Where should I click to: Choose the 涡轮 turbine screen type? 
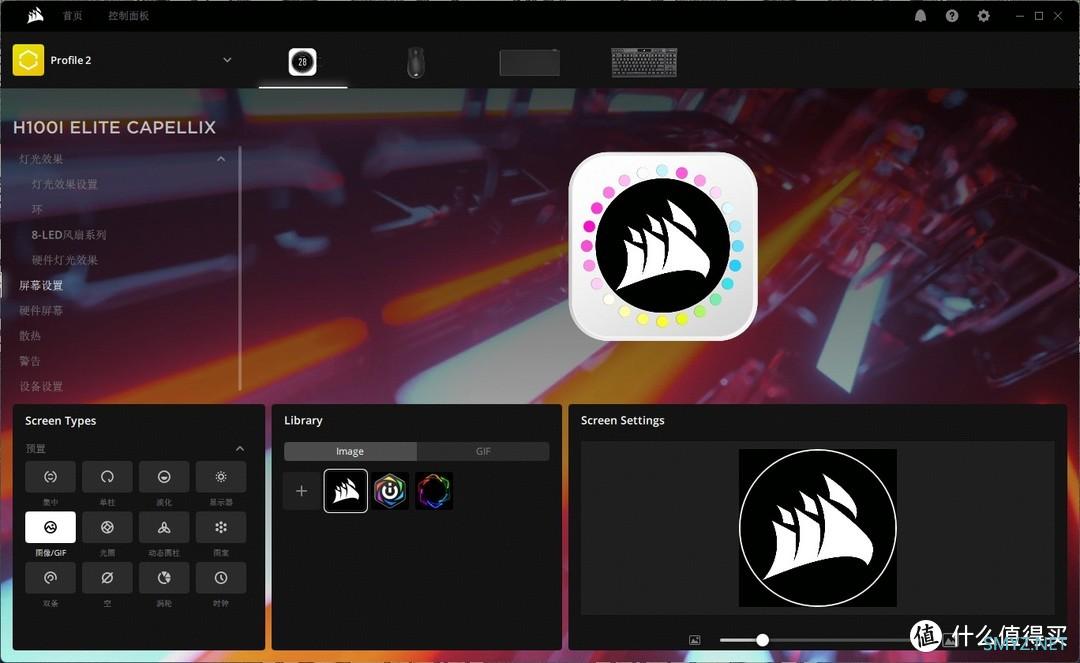pos(164,578)
